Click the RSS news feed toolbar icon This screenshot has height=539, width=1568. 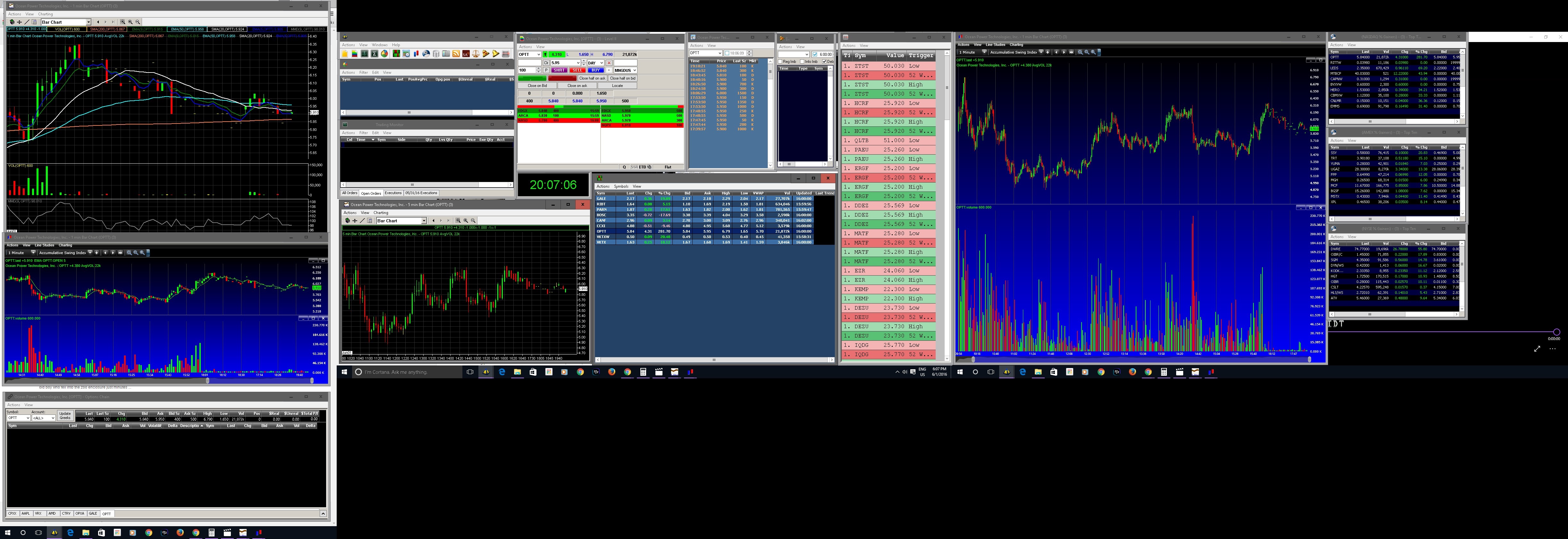456,54
